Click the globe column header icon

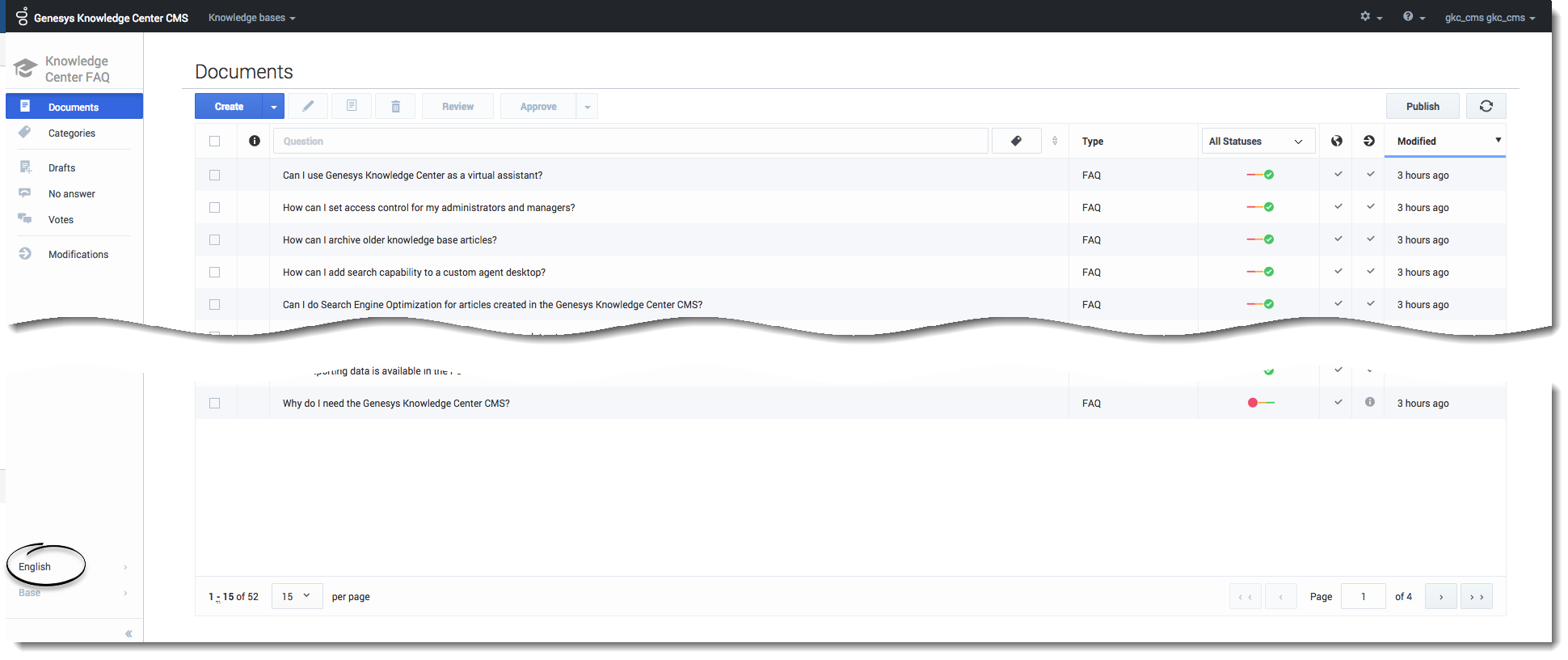(1337, 141)
